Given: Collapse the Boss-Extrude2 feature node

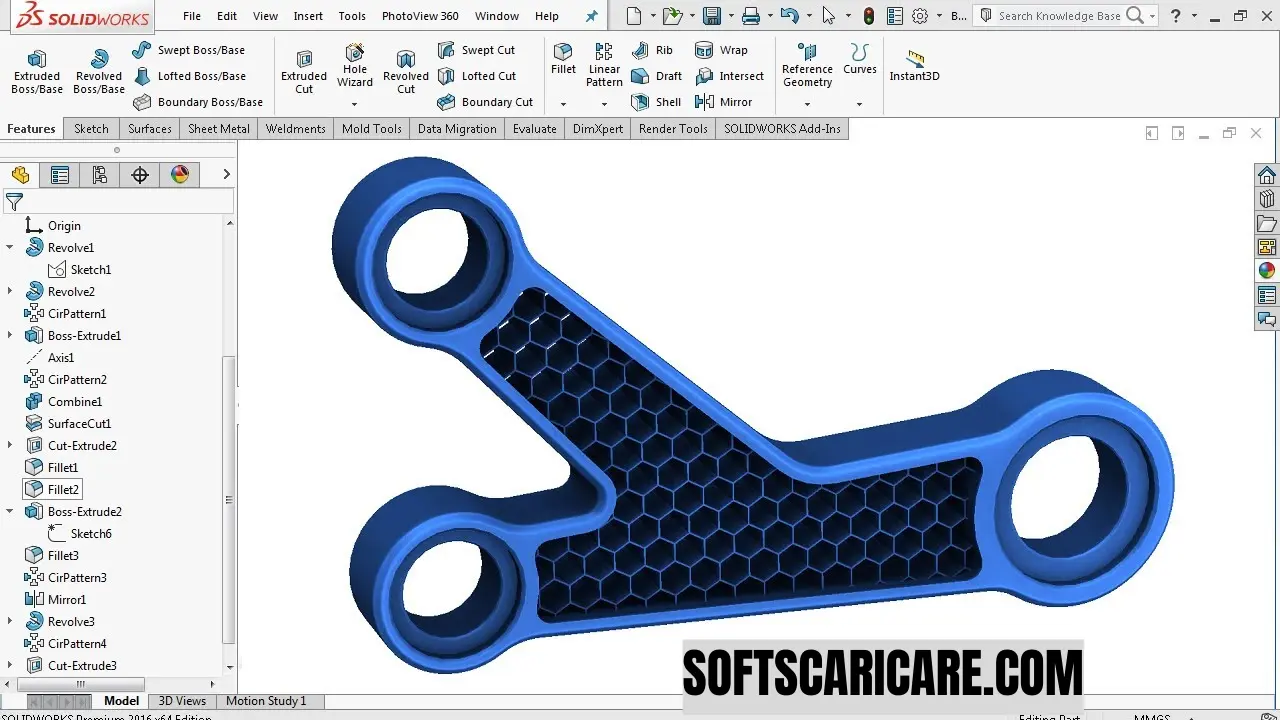Looking at the screenshot, I should pyautogui.click(x=10, y=511).
